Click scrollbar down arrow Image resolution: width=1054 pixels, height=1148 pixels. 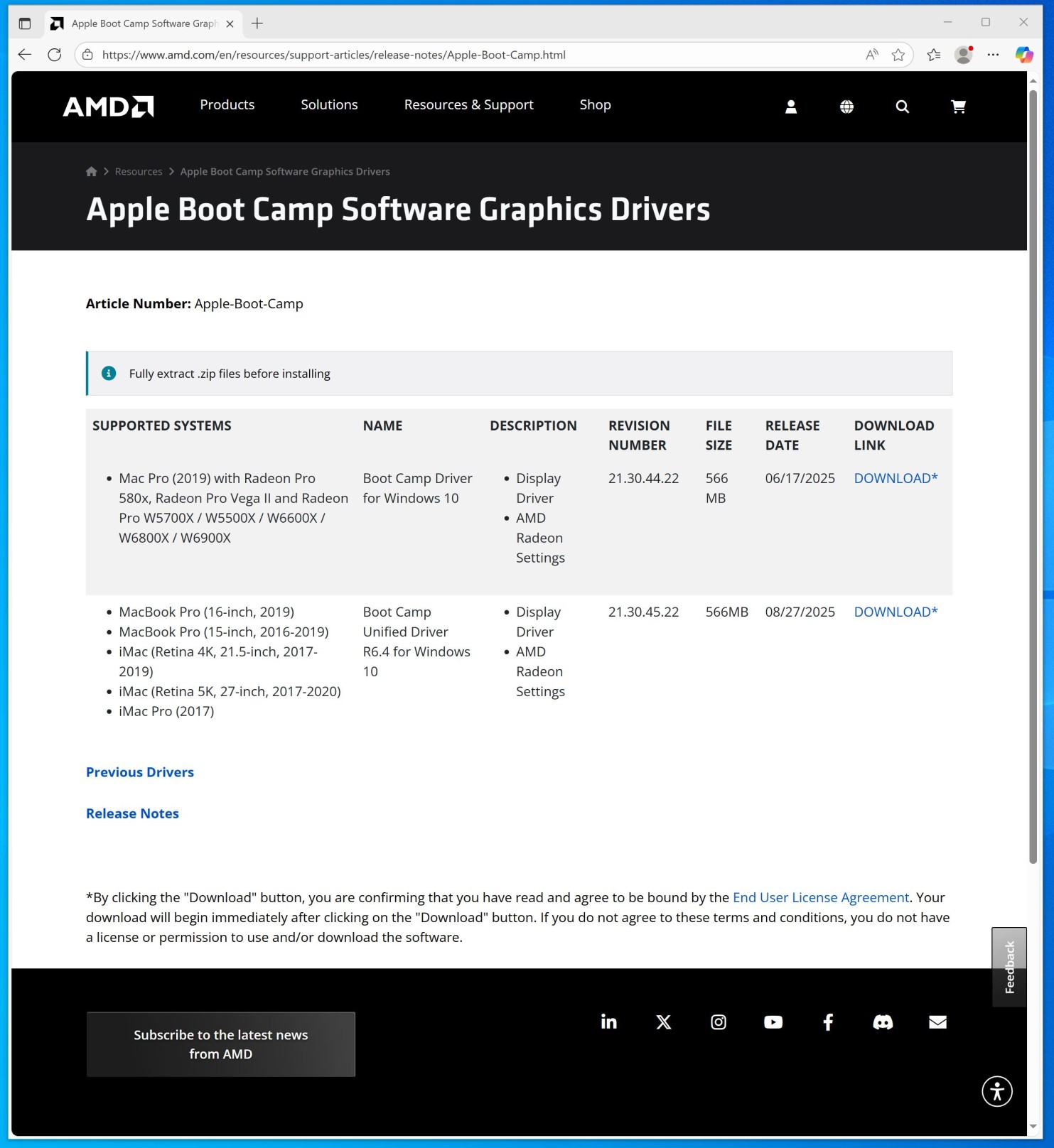(1033, 1127)
